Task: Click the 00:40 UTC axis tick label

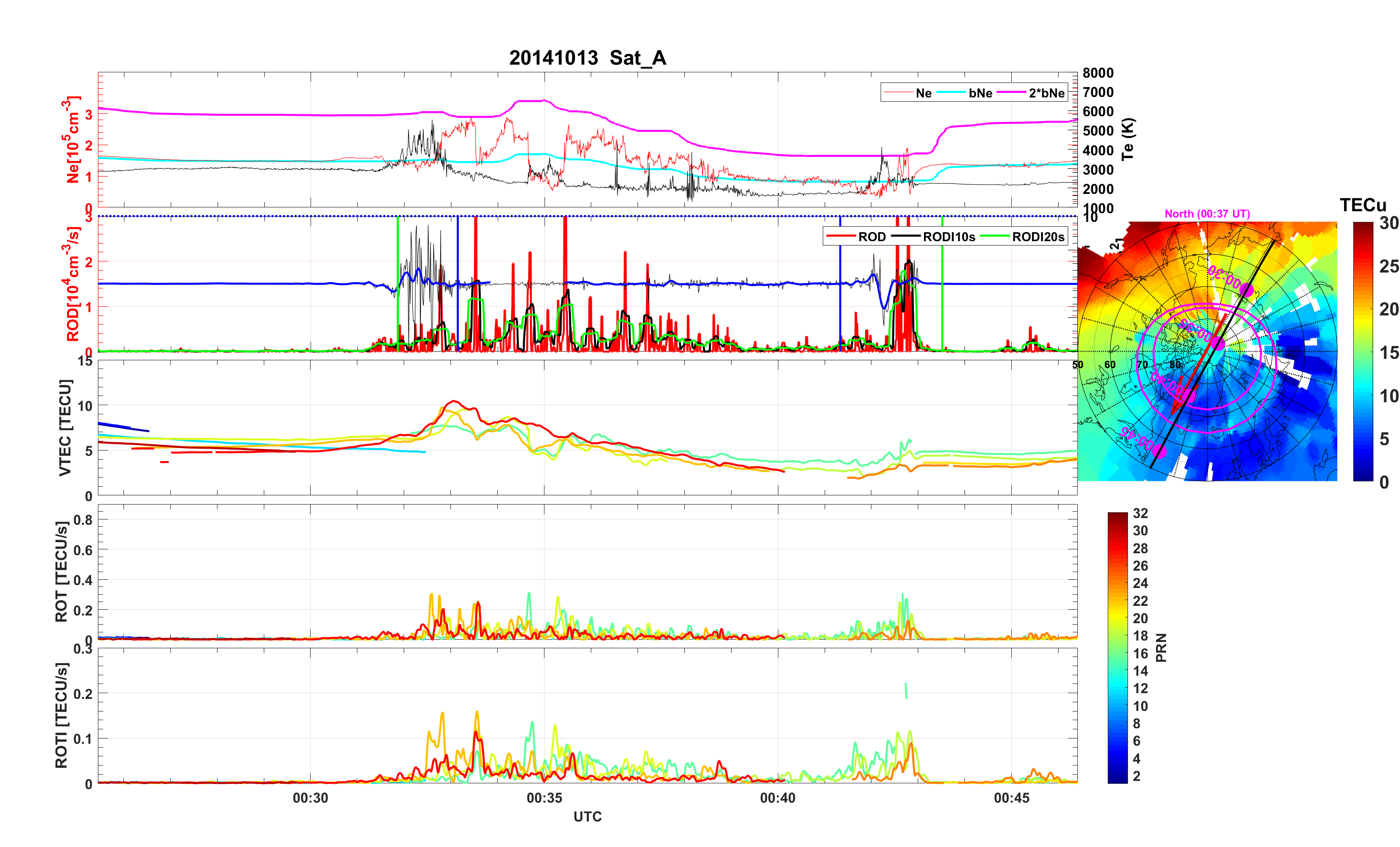Action: pyautogui.click(x=777, y=797)
